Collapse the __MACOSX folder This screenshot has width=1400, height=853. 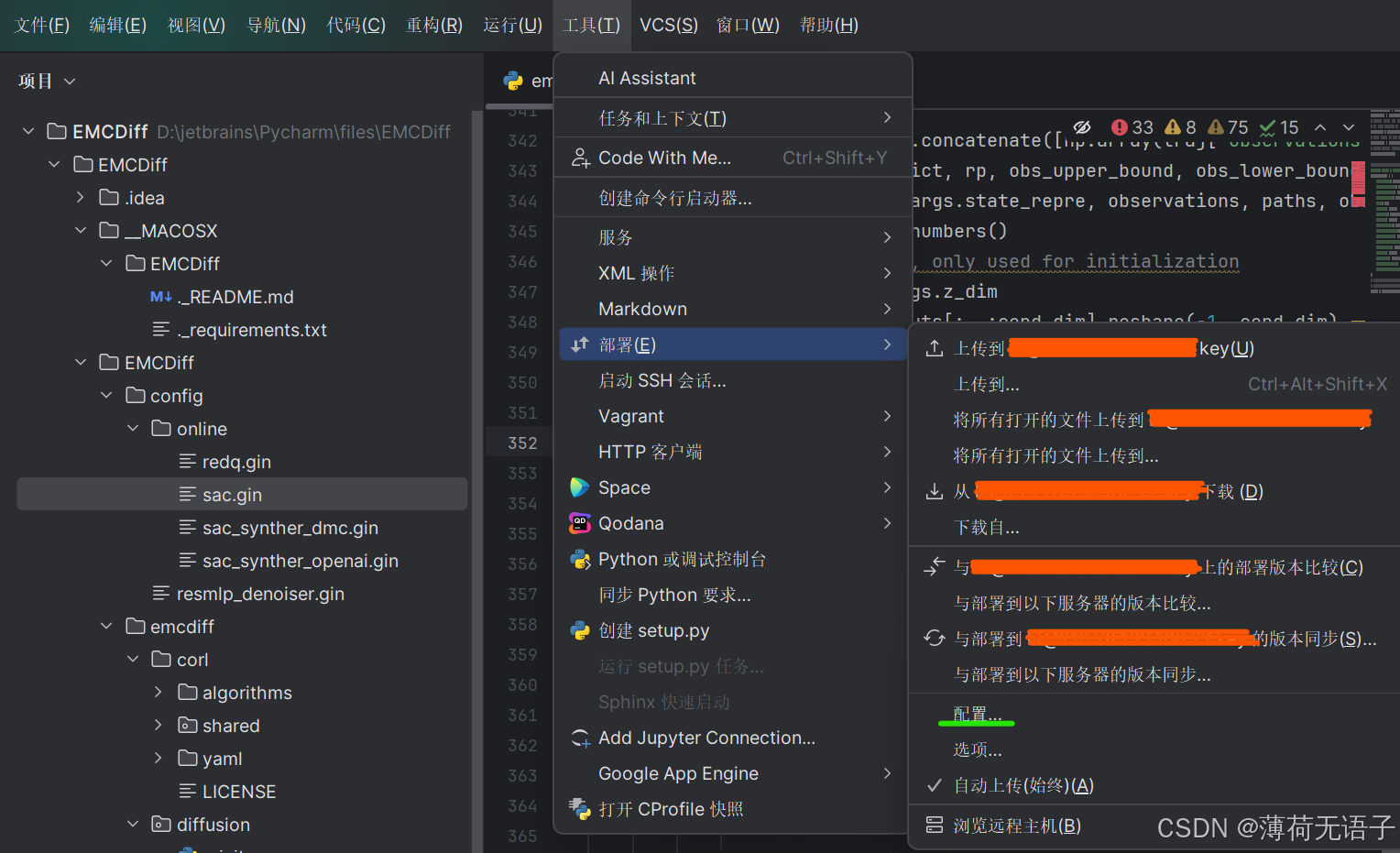[81, 231]
